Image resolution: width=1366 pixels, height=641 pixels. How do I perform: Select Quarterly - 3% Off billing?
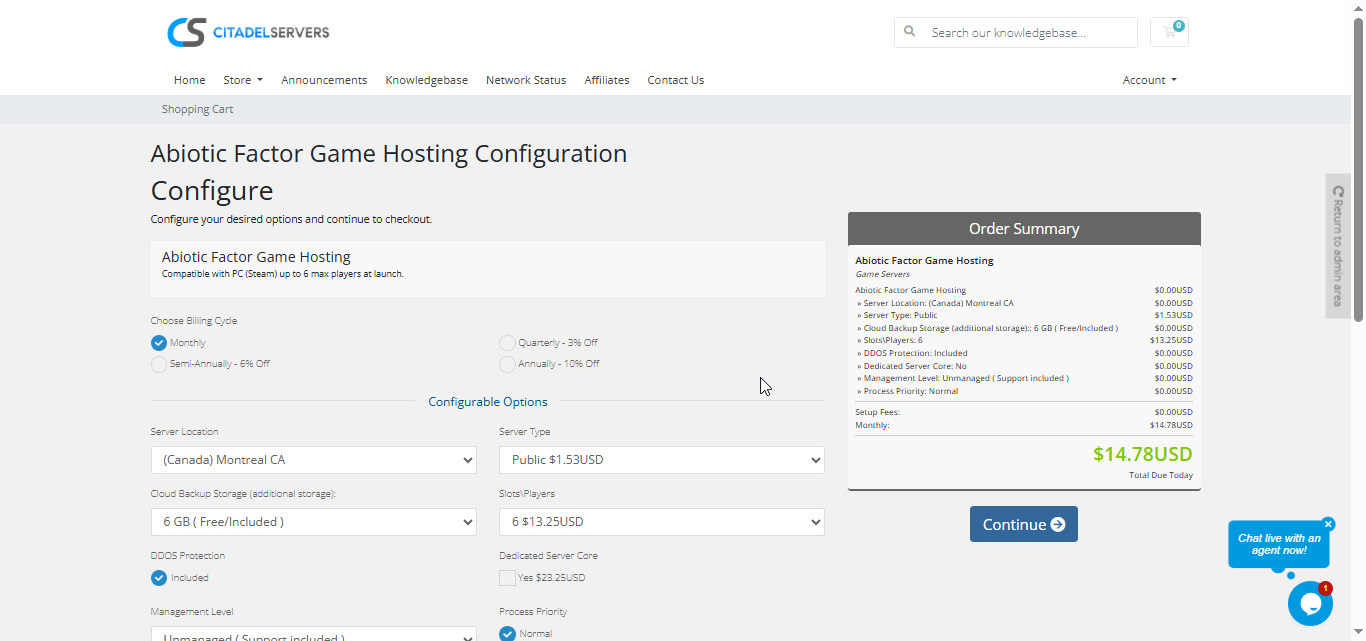click(x=508, y=343)
